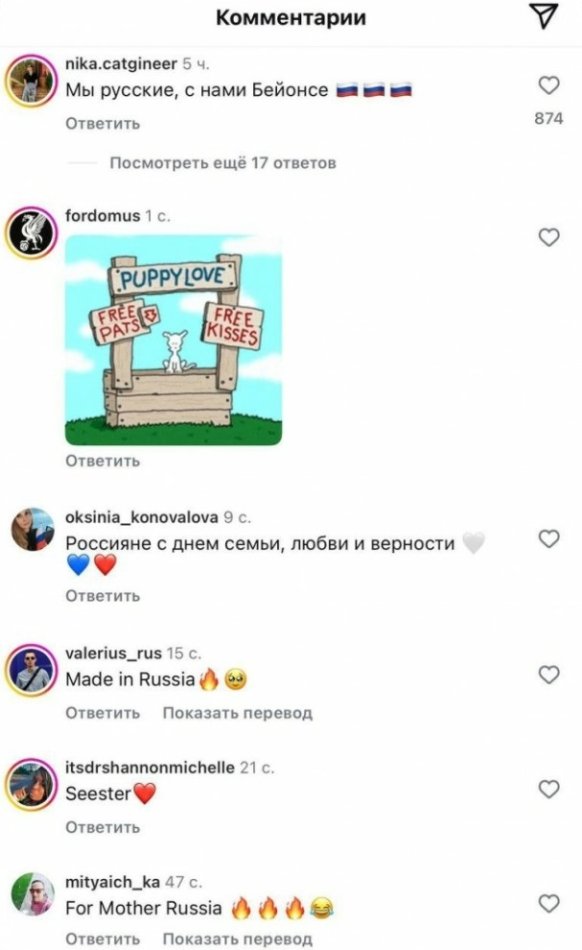Reply to the Seester comment
This screenshot has height=950, width=582.
[x=103, y=827]
